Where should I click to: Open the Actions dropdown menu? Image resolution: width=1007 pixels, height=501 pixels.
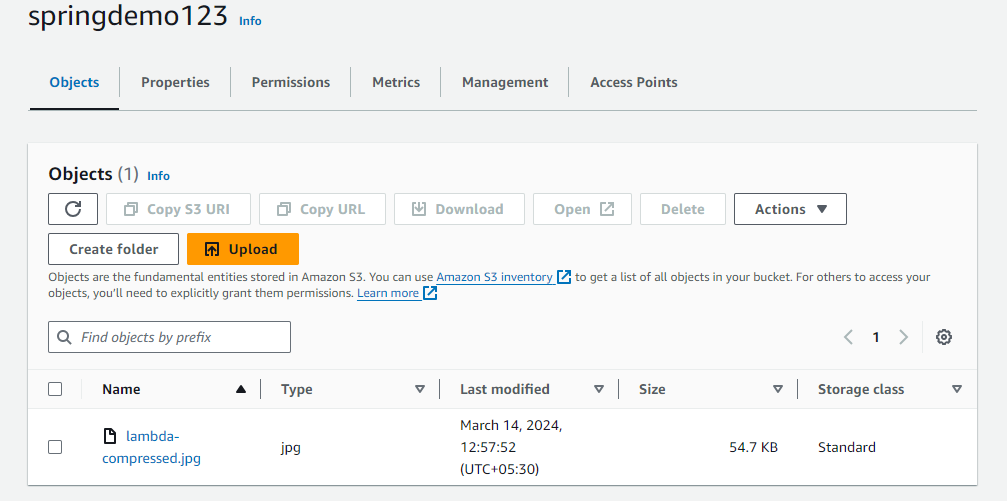coord(790,209)
